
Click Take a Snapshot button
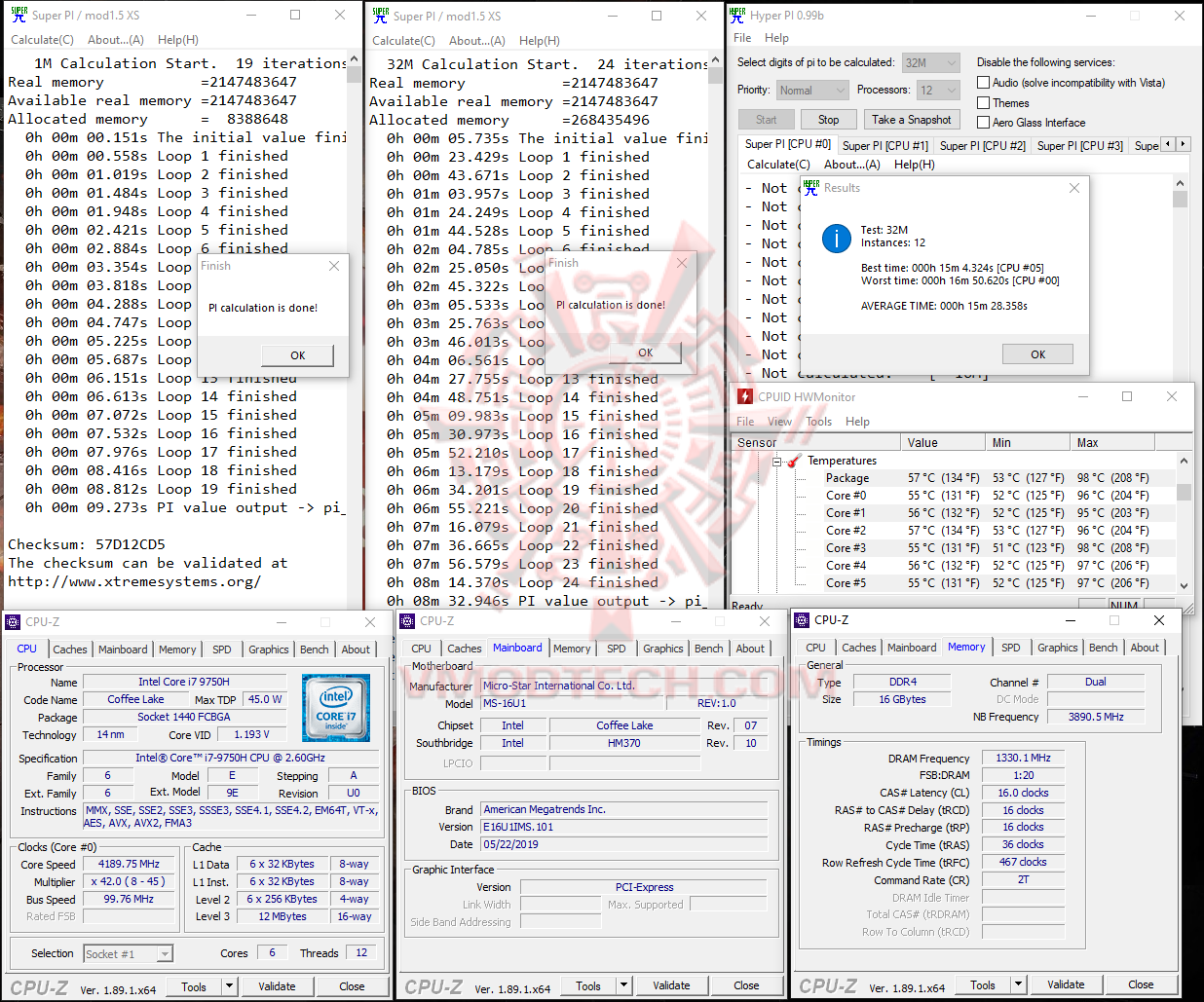tap(912, 120)
